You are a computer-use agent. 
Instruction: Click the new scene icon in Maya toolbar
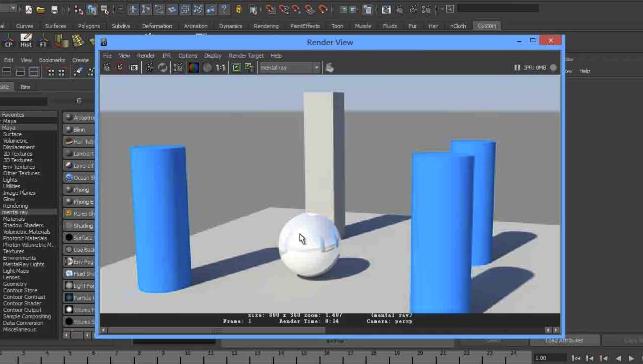[28, 9]
